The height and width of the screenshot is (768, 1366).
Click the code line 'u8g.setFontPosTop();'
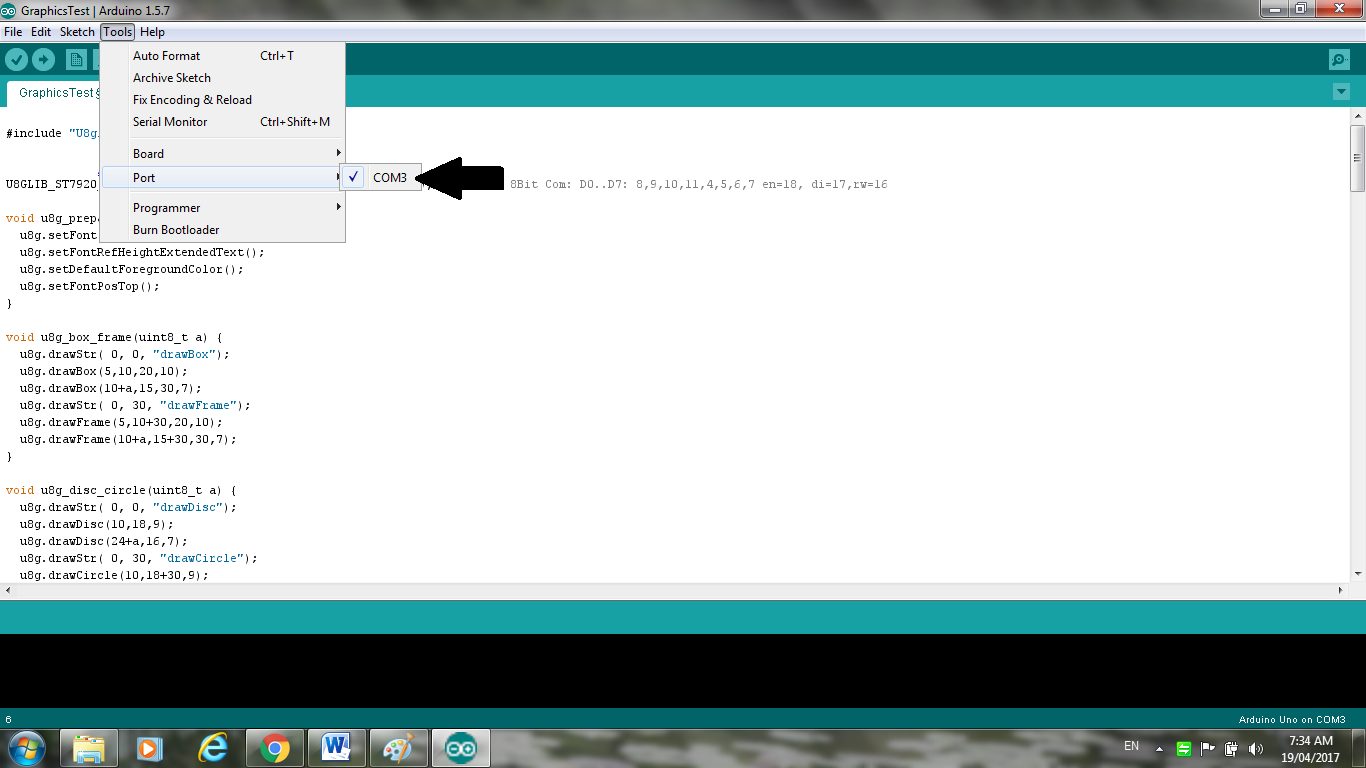click(x=89, y=286)
